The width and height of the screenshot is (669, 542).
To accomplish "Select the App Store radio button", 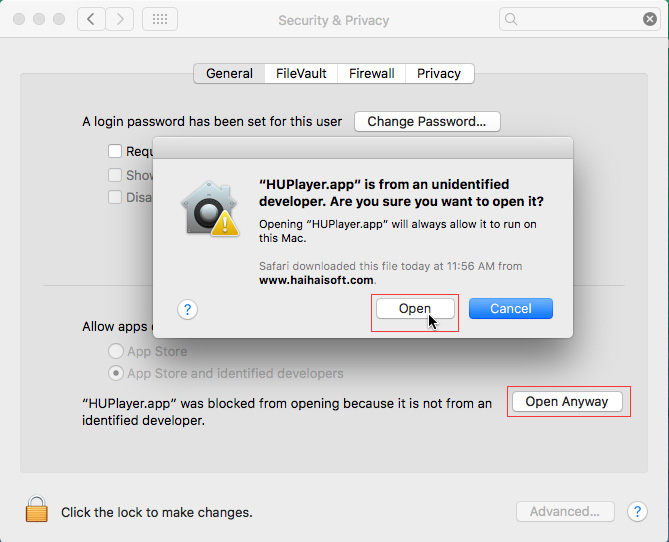I will [x=116, y=351].
